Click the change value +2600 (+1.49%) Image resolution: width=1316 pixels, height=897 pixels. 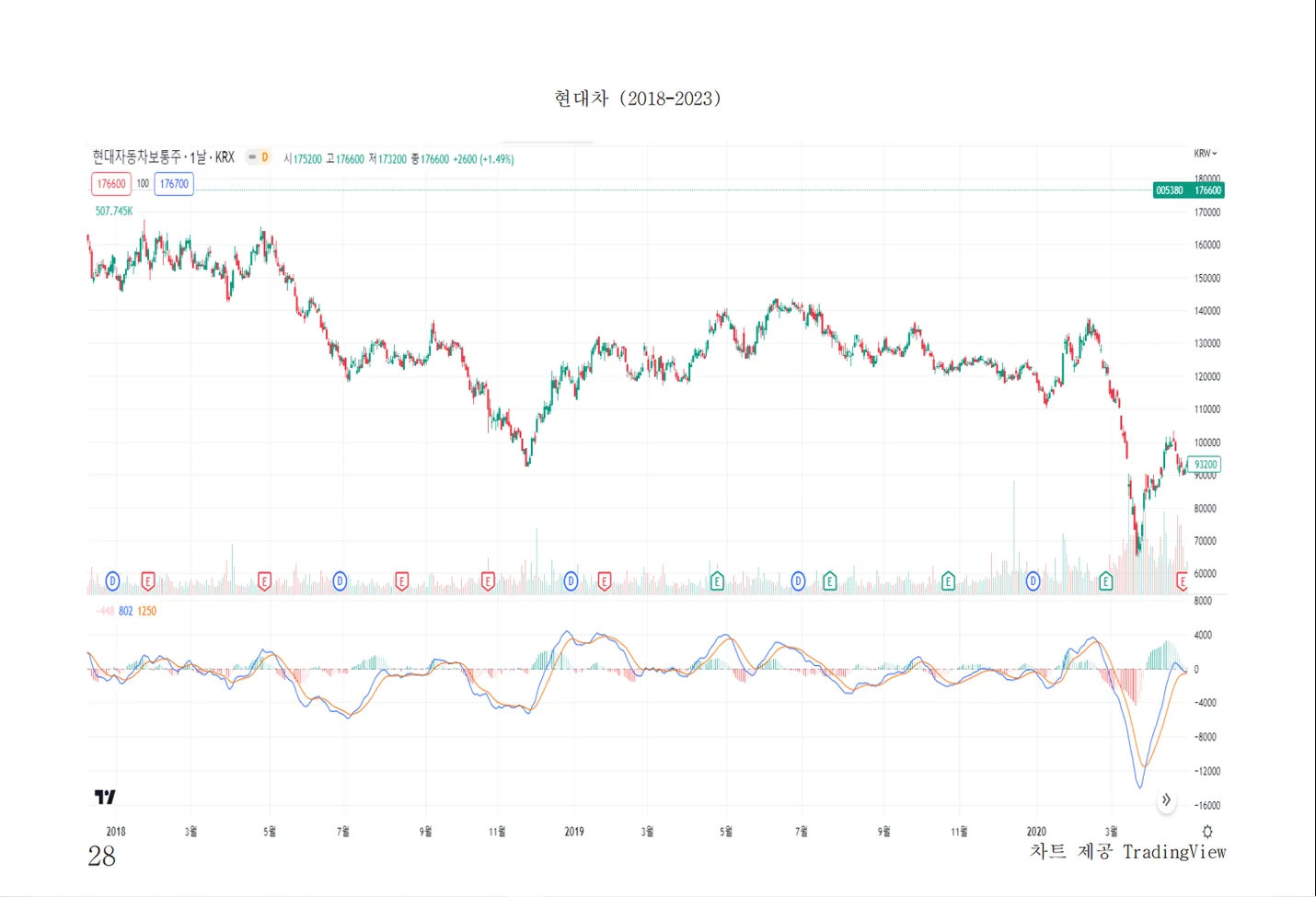pyautogui.click(x=483, y=159)
